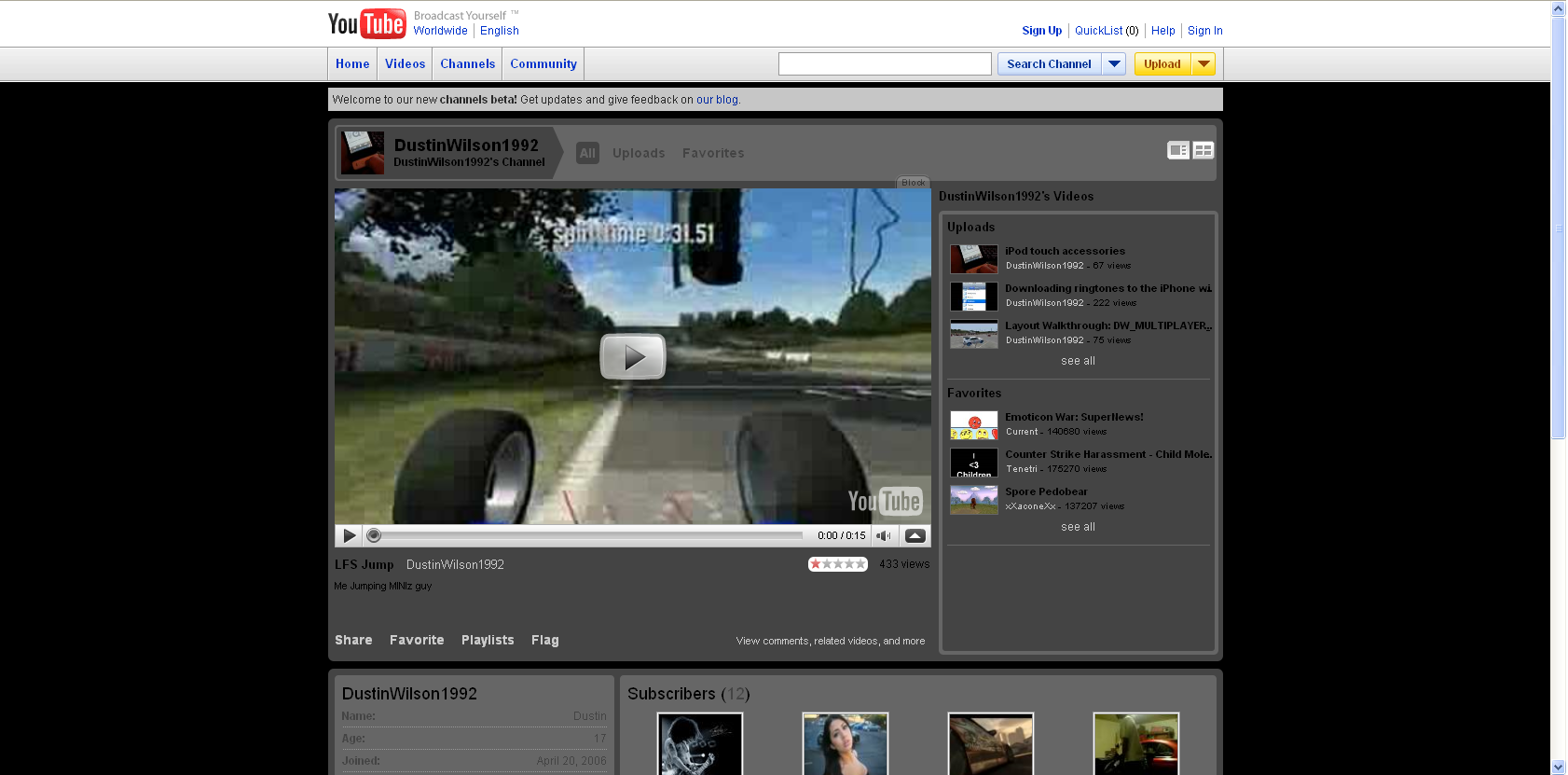
Task: Click into the search input field
Action: (885, 63)
